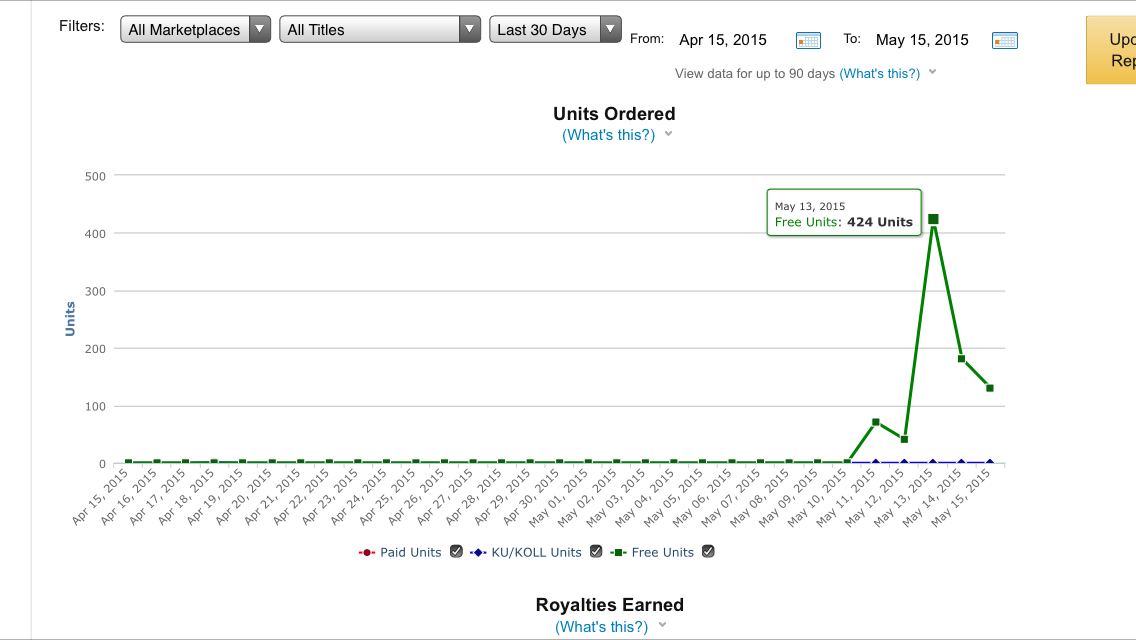Click the KU/KOLL Units blue legend marker
The width and height of the screenshot is (1136, 640).
[x=478, y=552]
